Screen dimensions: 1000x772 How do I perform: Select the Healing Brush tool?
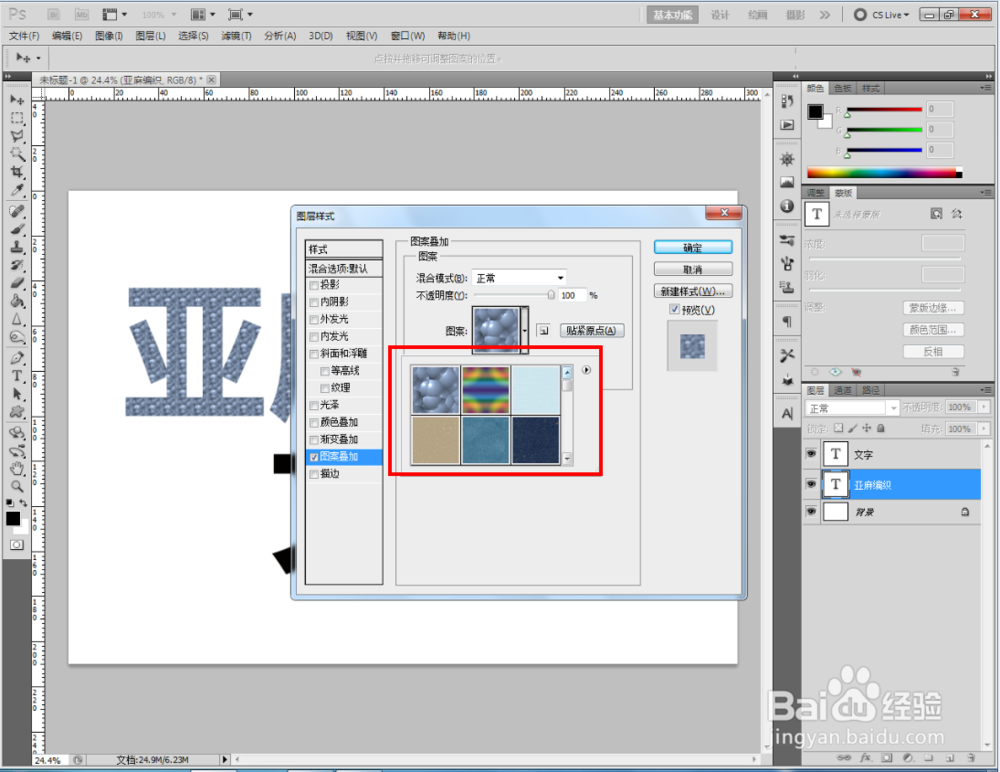pyautogui.click(x=17, y=211)
